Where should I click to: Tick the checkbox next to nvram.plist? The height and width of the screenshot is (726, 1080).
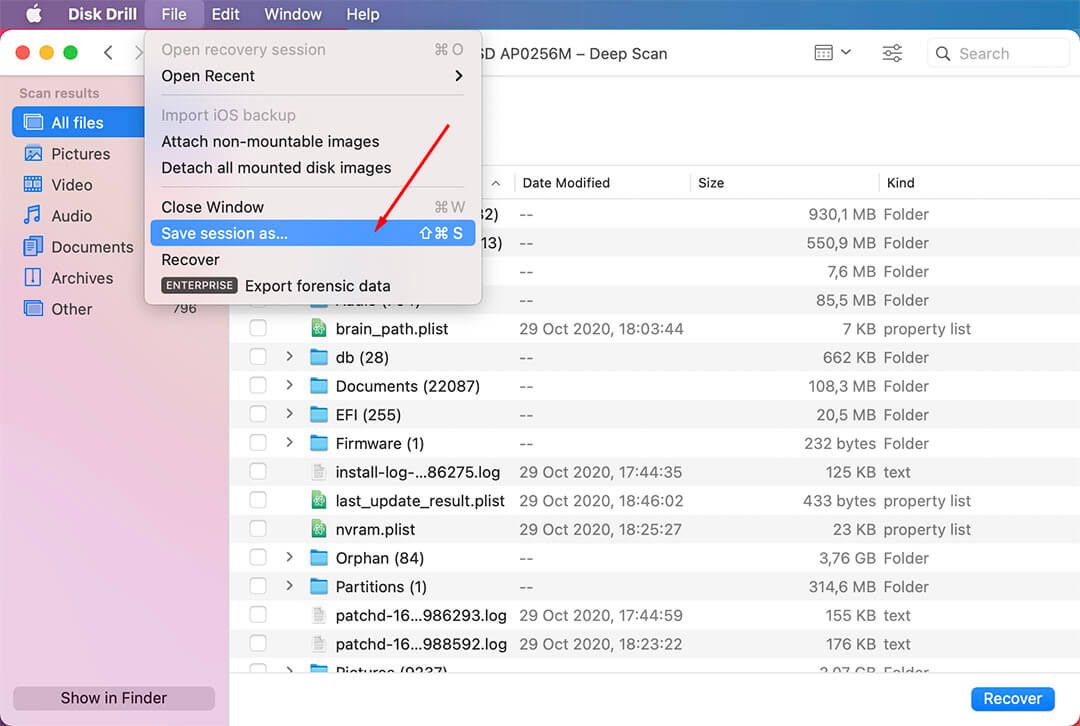[258, 530]
